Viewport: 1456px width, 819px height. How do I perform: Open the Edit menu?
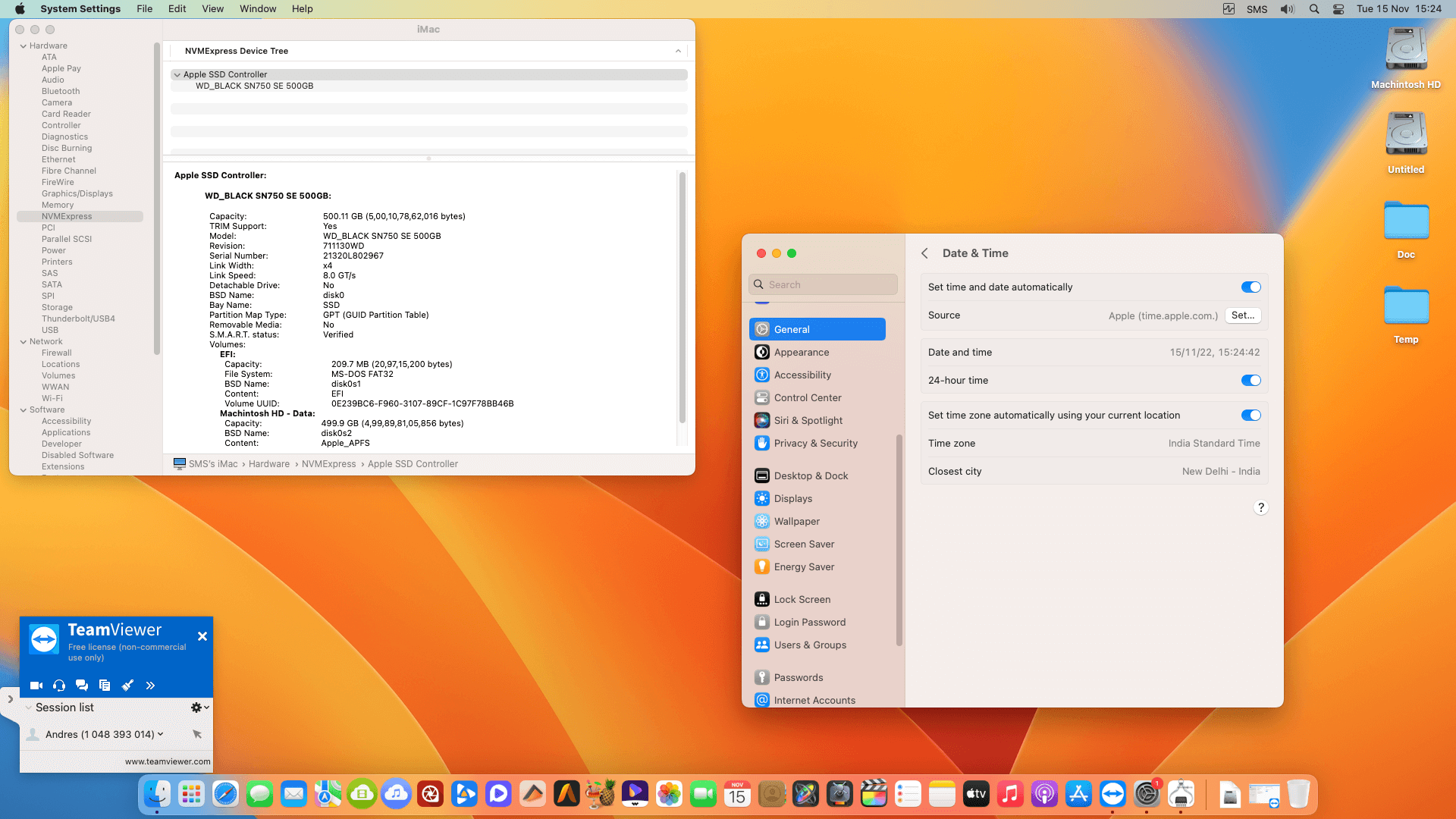[177, 9]
